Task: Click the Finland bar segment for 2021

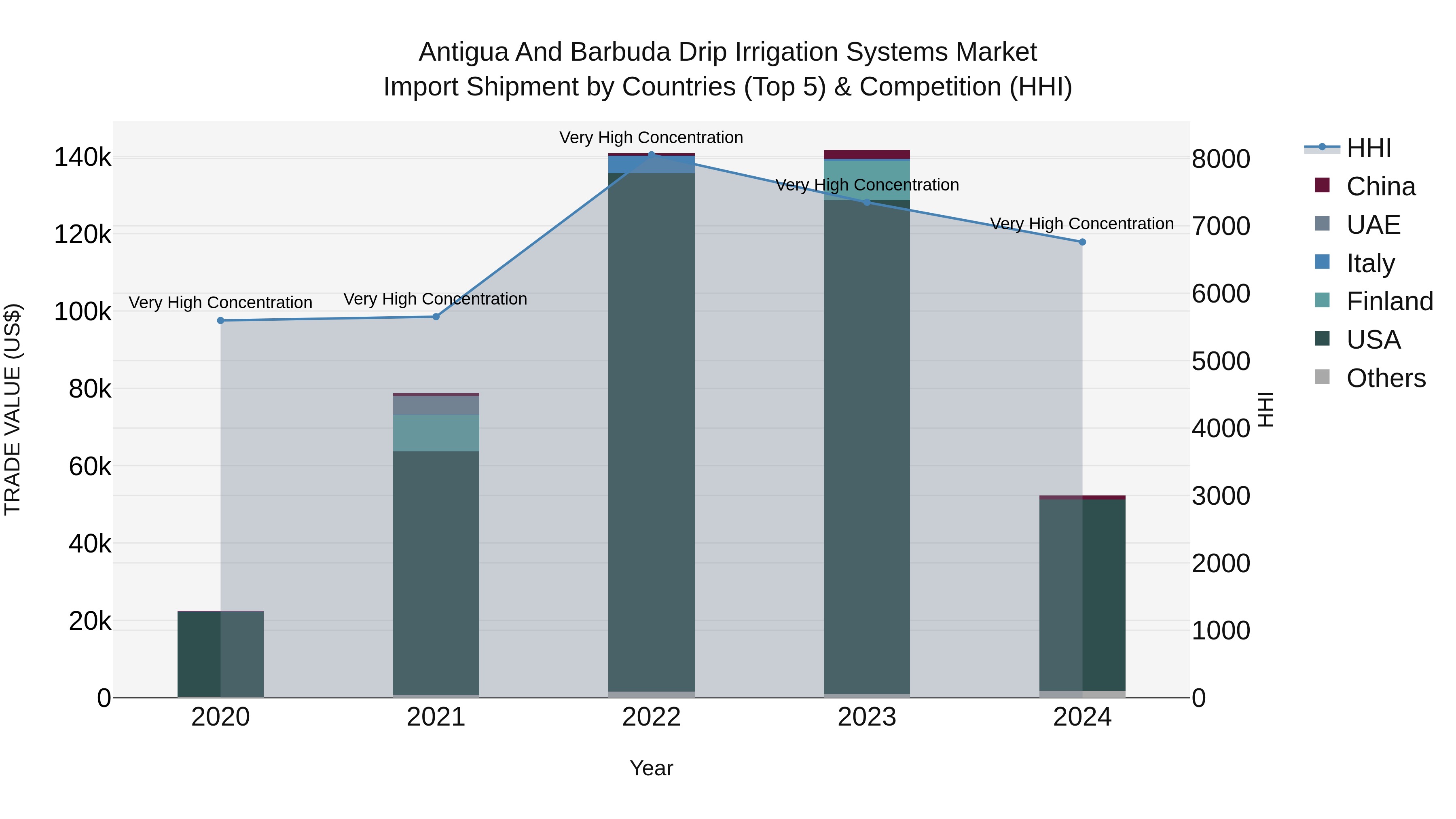Action: tap(436, 433)
